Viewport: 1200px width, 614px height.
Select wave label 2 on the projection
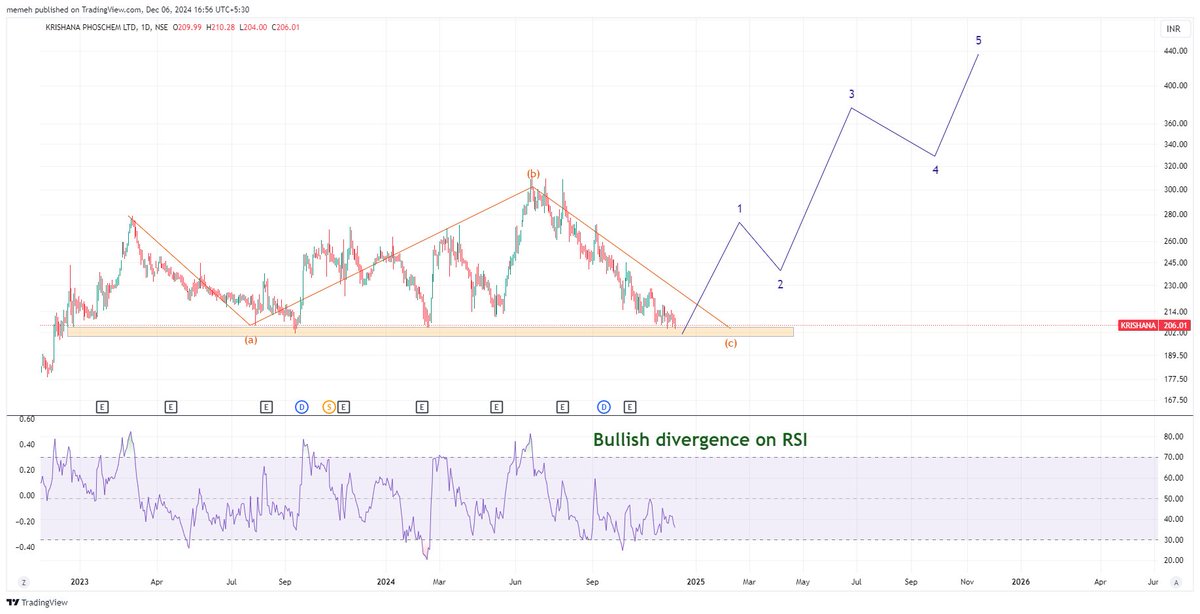781,284
